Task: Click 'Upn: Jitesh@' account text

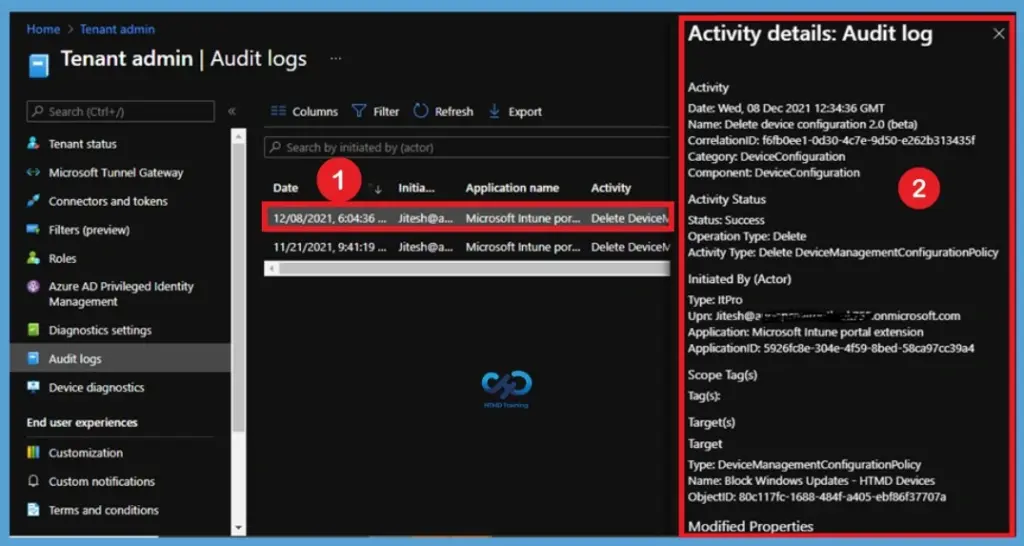Action: 824,316
